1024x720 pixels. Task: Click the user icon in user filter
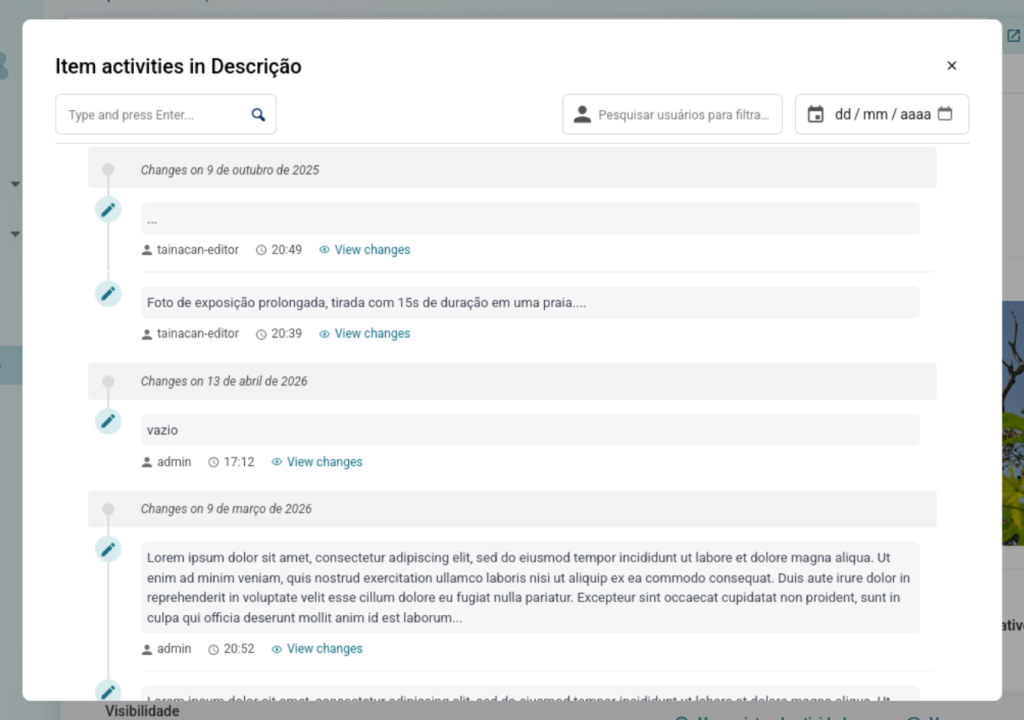[x=582, y=115]
